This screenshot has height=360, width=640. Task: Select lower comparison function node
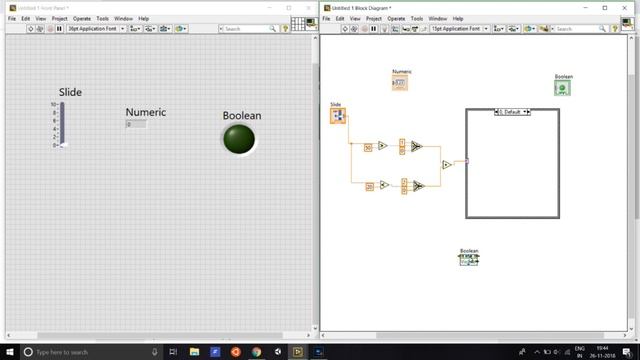pos(384,185)
